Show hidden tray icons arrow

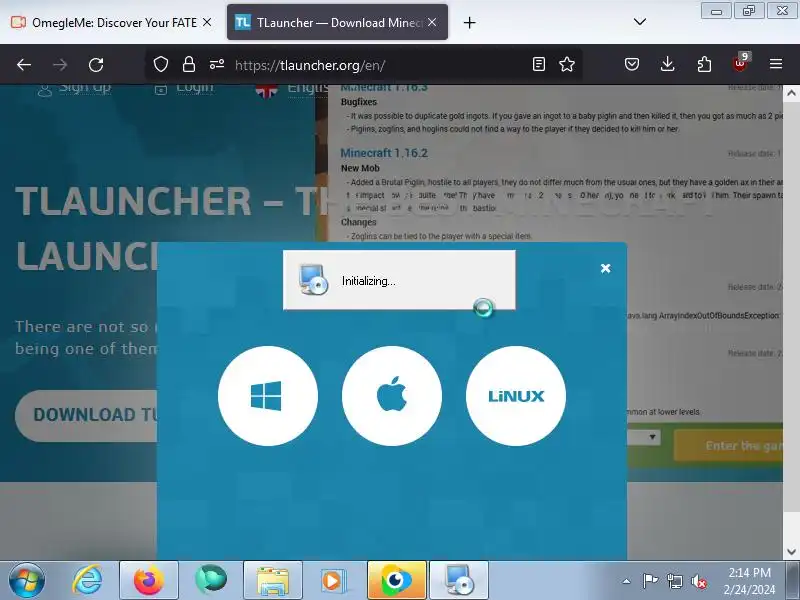[627, 581]
